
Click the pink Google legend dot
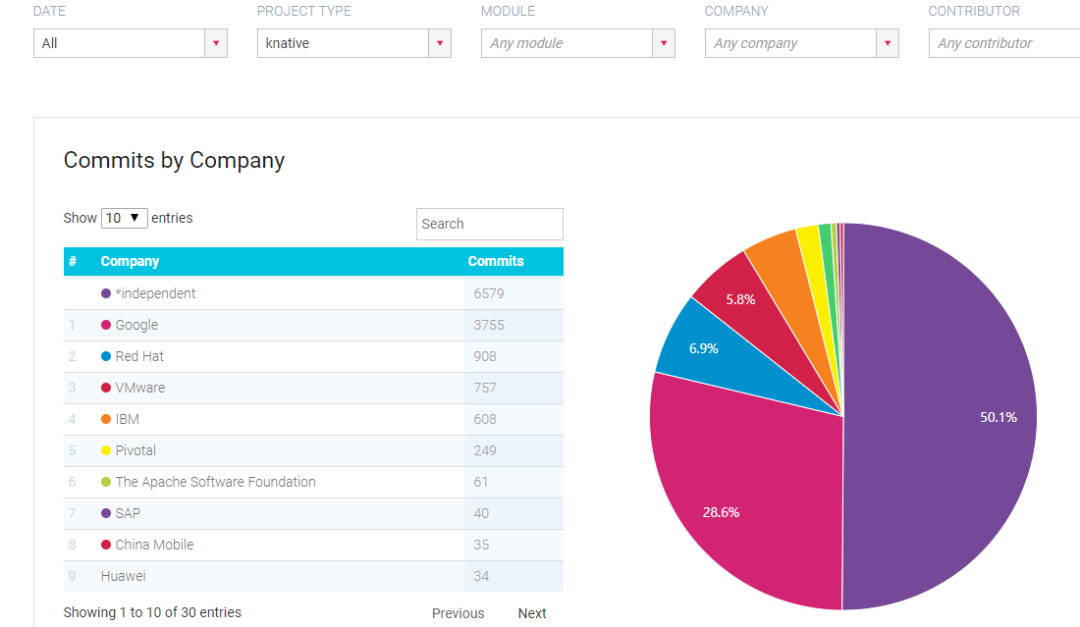click(106, 325)
